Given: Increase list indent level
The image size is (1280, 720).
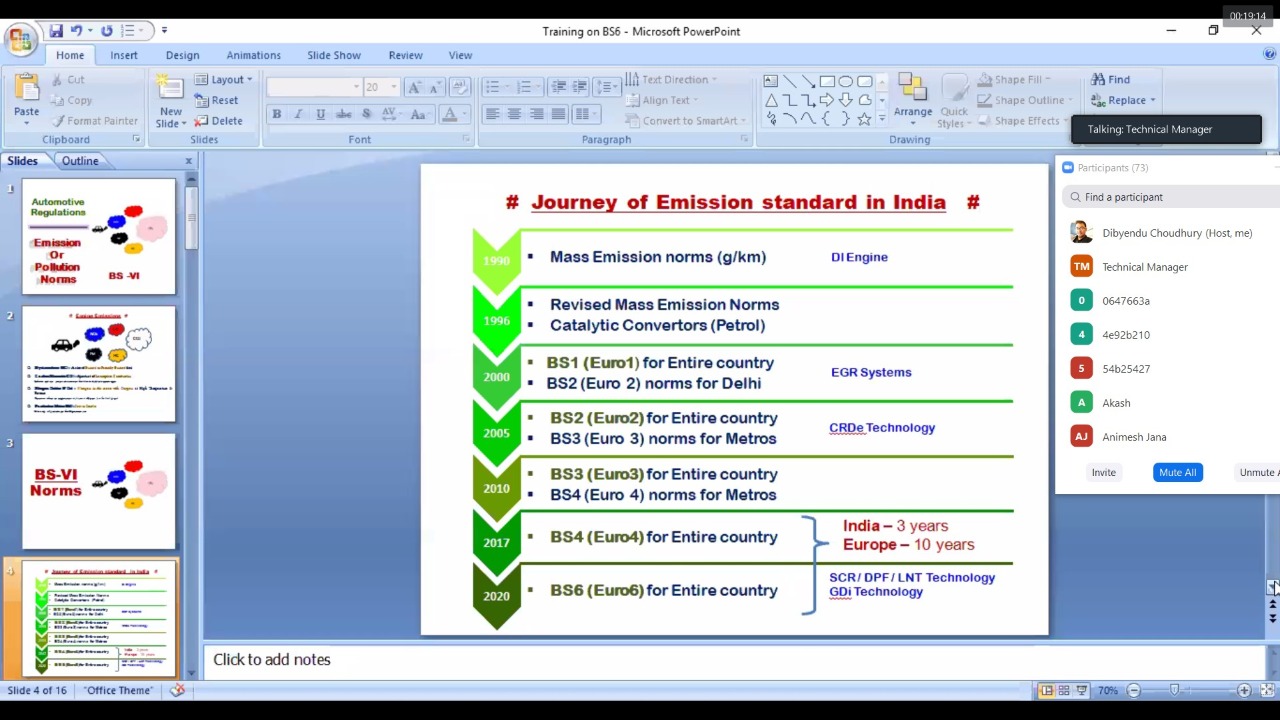Looking at the screenshot, I should pyautogui.click(x=580, y=87).
